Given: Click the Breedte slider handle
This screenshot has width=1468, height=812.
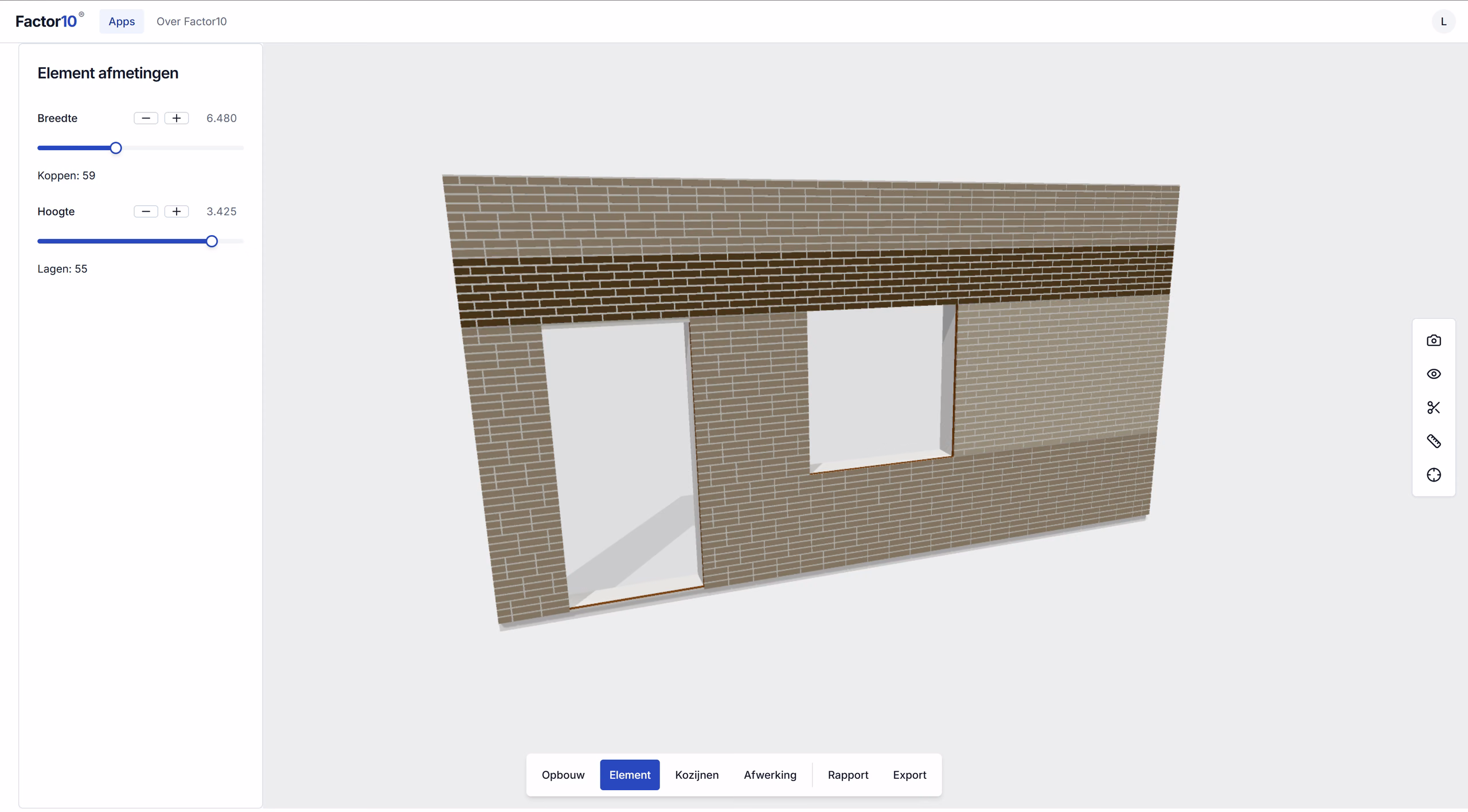Looking at the screenshot, I should point(116,148).
